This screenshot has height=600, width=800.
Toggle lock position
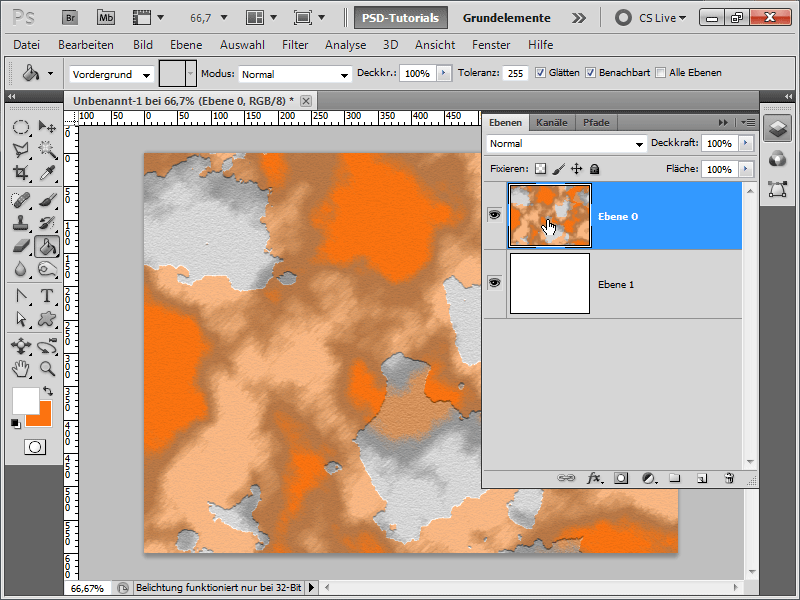[x=577, y=169]
